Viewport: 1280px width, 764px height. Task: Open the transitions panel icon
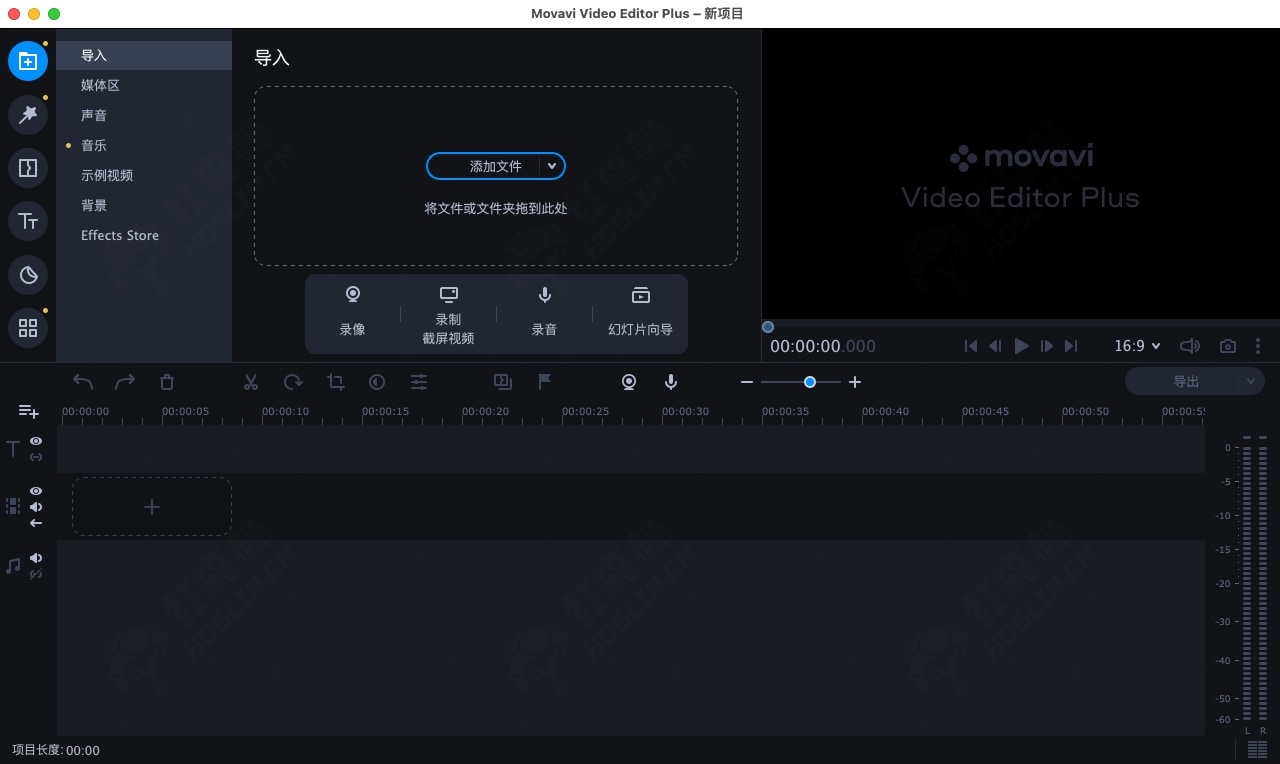(28, 168)
